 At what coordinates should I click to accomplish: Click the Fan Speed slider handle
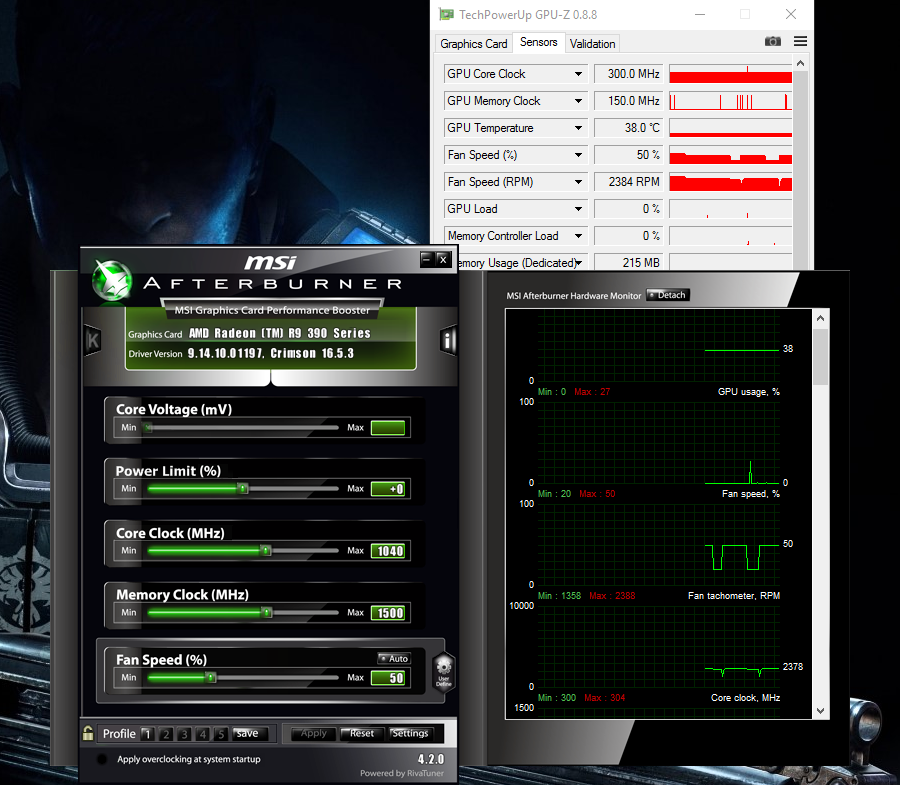211,678
